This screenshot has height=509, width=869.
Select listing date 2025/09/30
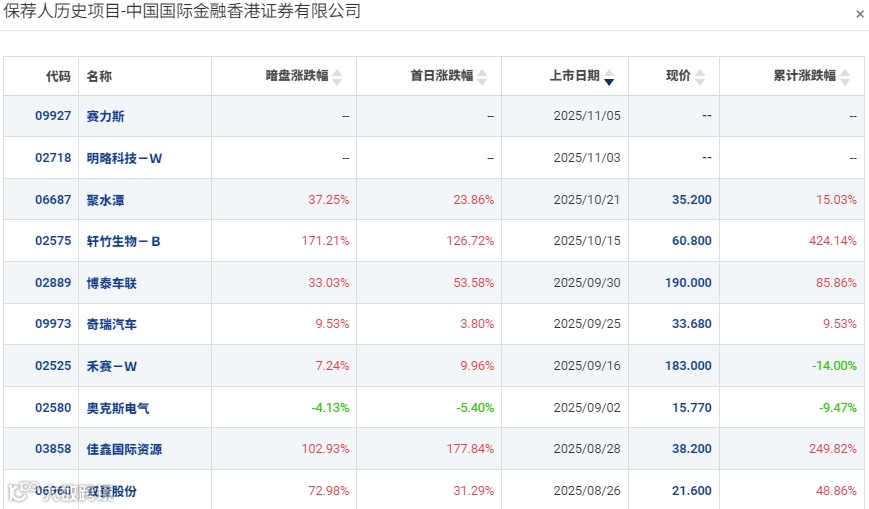coord(587,283)
